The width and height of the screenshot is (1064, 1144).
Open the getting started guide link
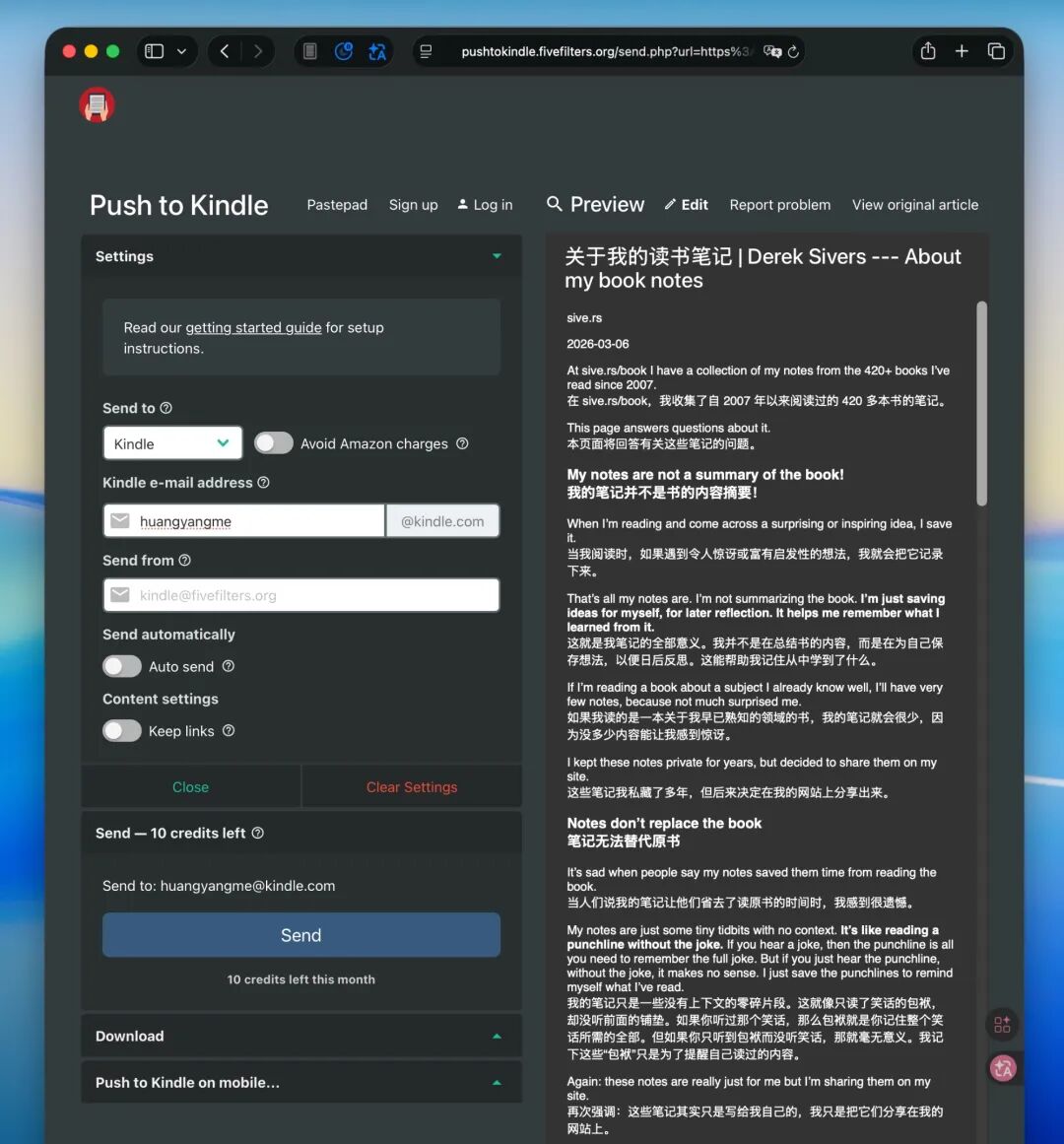point(253,328)
